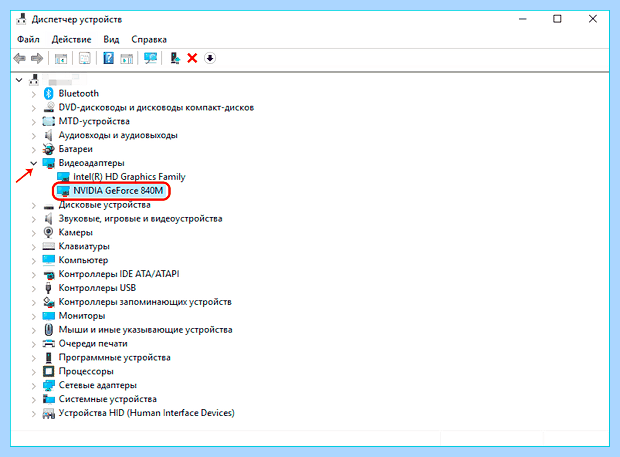Viewport: 620px width, 457px height.
Task: Select the Процессоры row label
Action: [x=86, y=372]
